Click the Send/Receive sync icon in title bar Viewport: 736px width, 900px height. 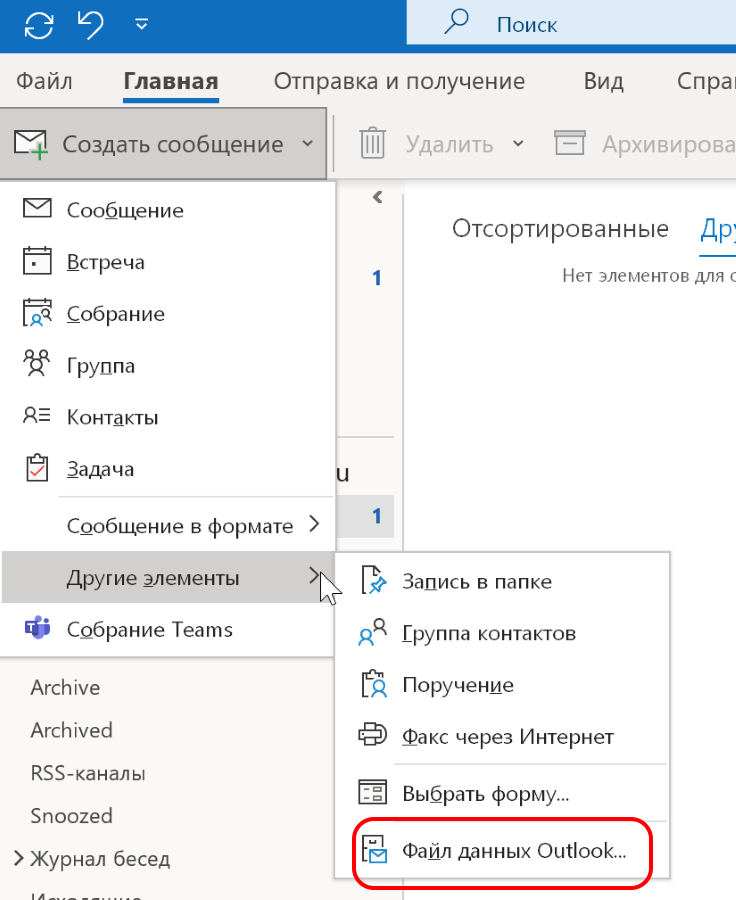click(38, 25)
